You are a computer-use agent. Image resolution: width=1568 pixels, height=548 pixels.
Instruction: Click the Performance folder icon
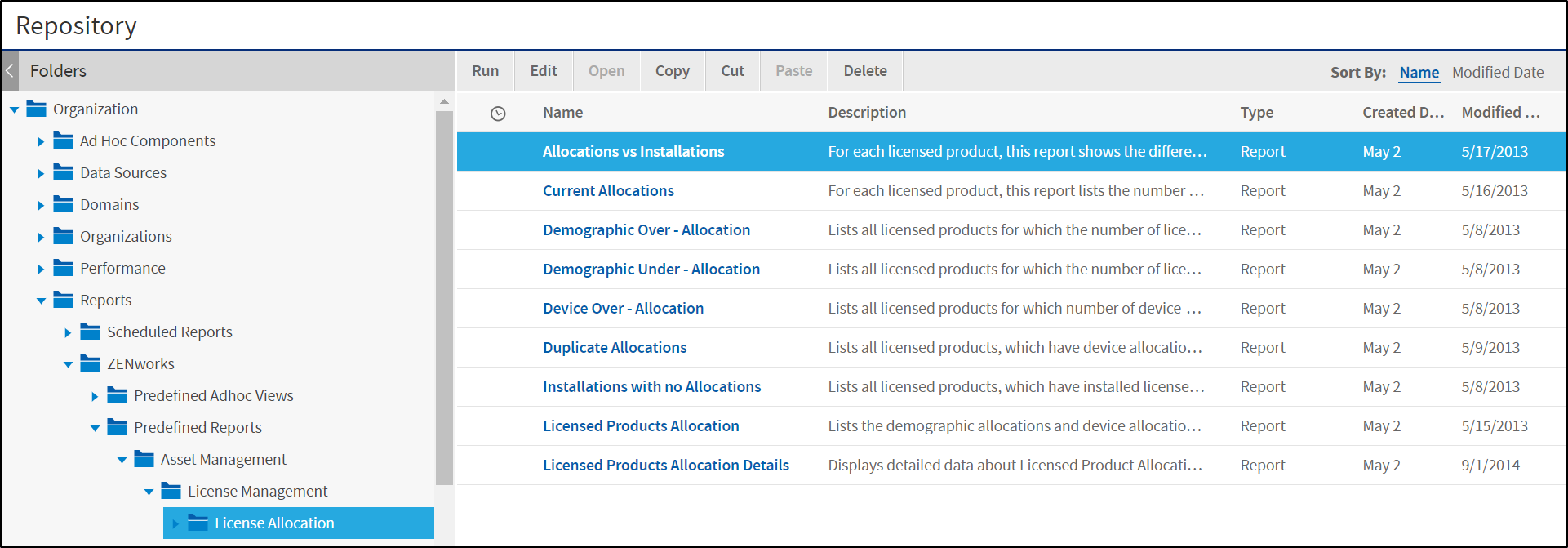pos(64,268)
